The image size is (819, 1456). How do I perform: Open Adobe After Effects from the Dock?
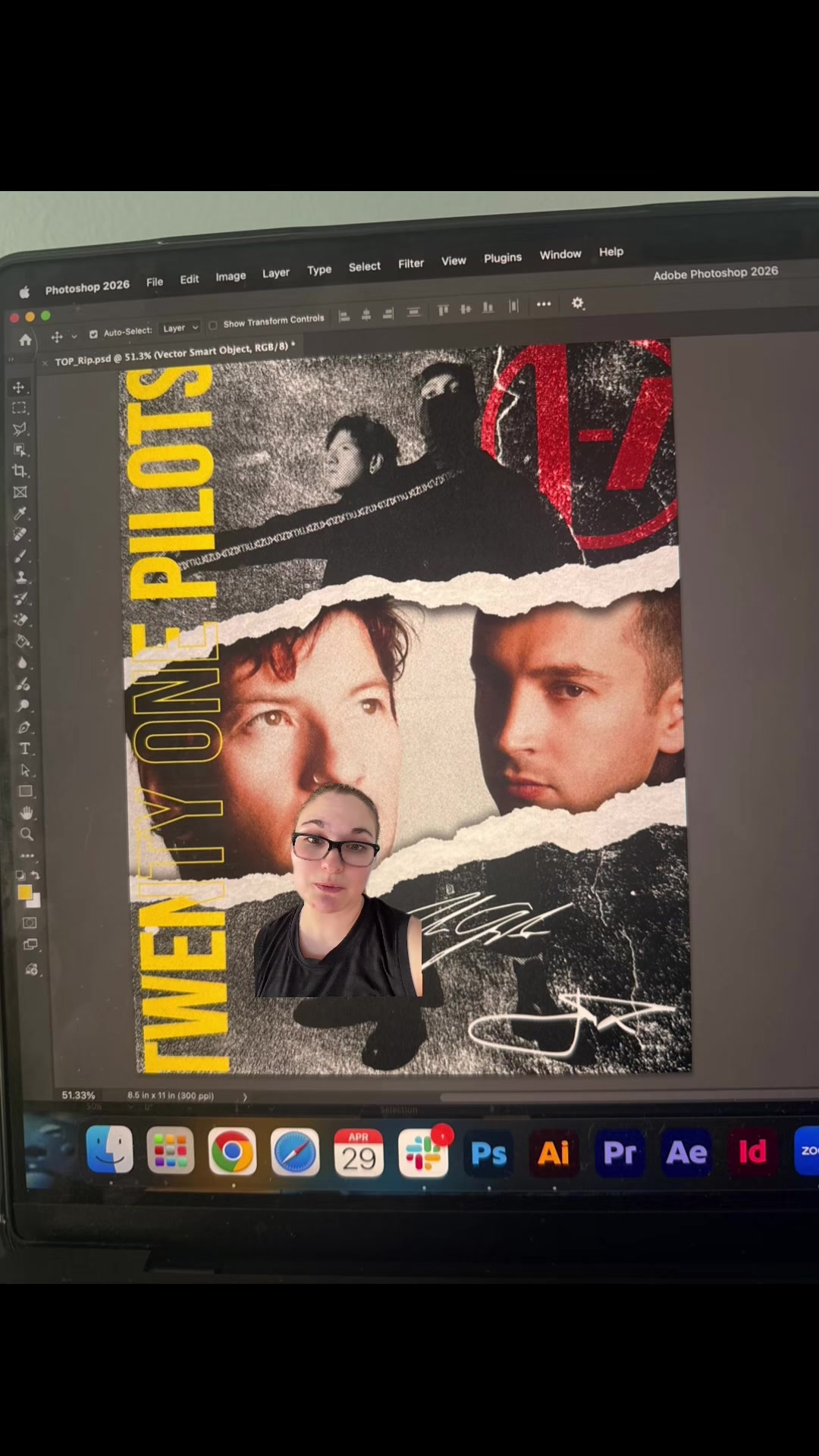(x=686, y=1153)
